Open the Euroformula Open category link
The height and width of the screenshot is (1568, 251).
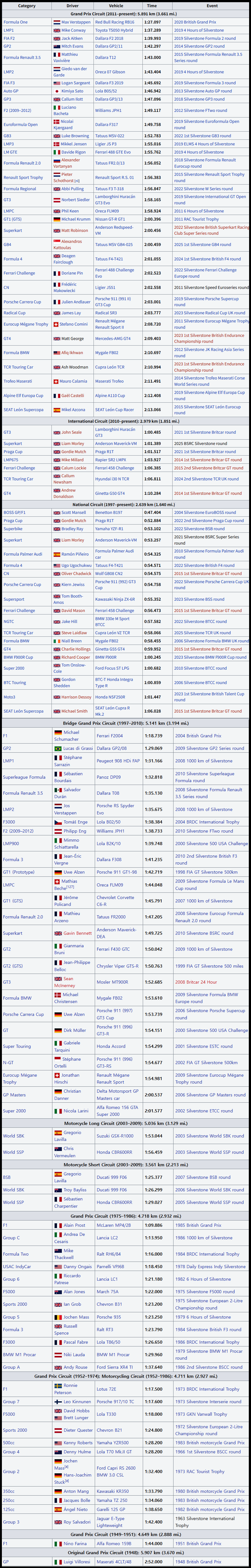21,125
